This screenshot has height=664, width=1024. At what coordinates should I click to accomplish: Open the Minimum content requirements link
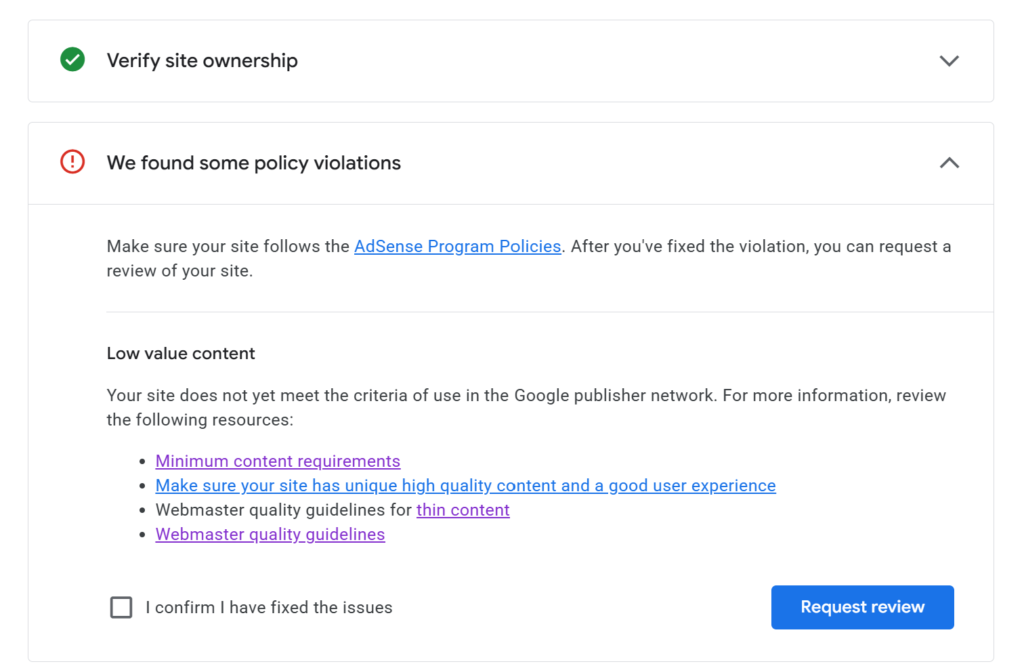point(277,461)
